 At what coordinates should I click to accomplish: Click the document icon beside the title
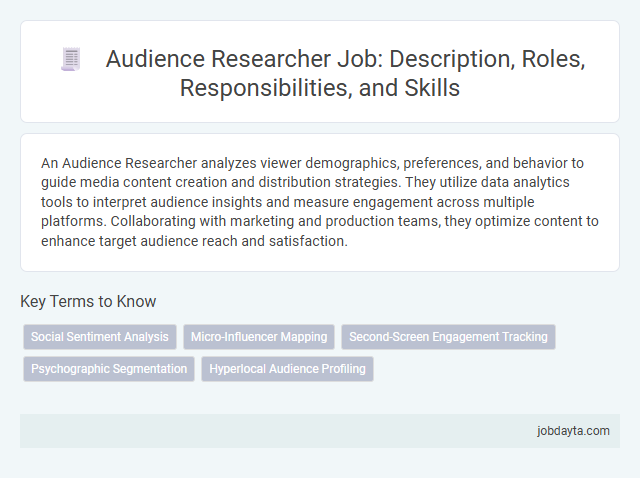[71, 59]
